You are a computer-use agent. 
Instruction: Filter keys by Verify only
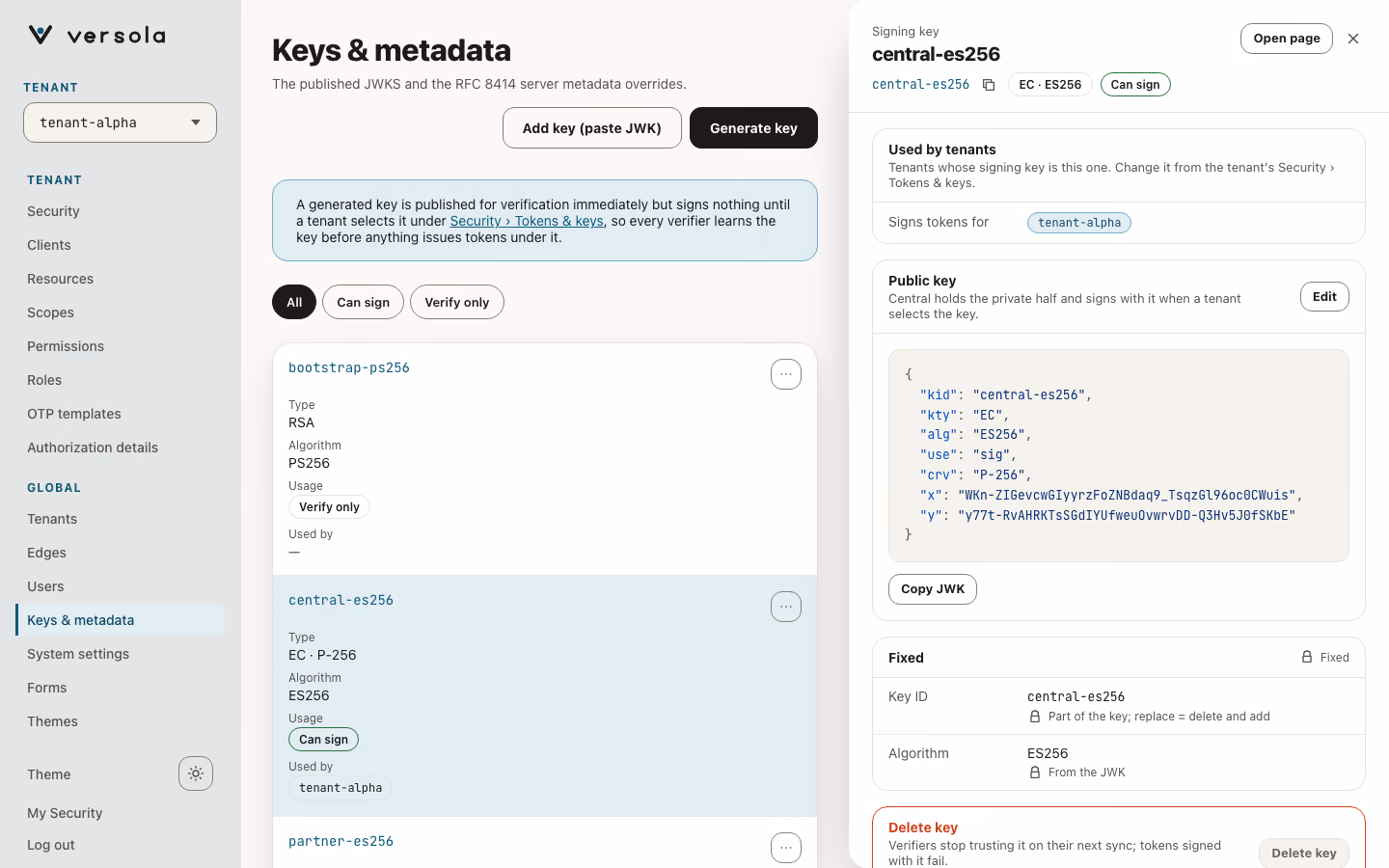point(457,302)
